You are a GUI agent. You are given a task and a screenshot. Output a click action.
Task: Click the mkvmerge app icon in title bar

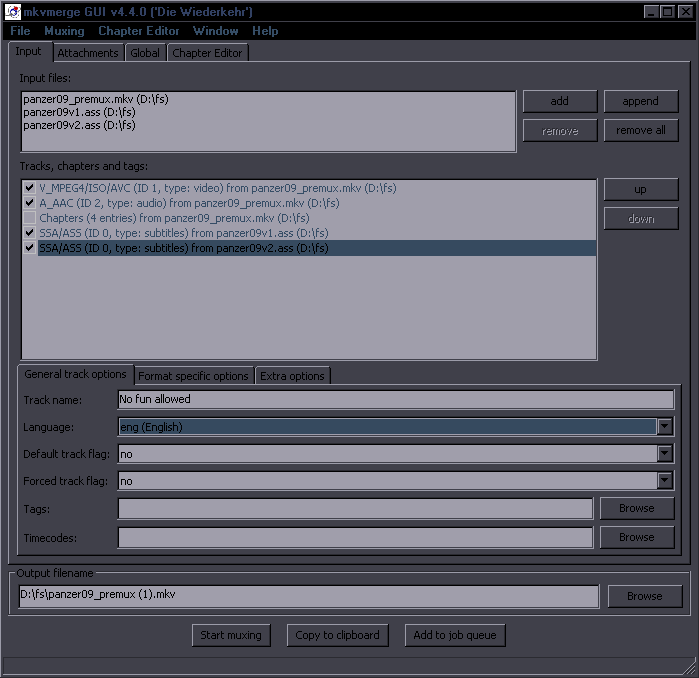pyautogui.click(x=12, y=12)
